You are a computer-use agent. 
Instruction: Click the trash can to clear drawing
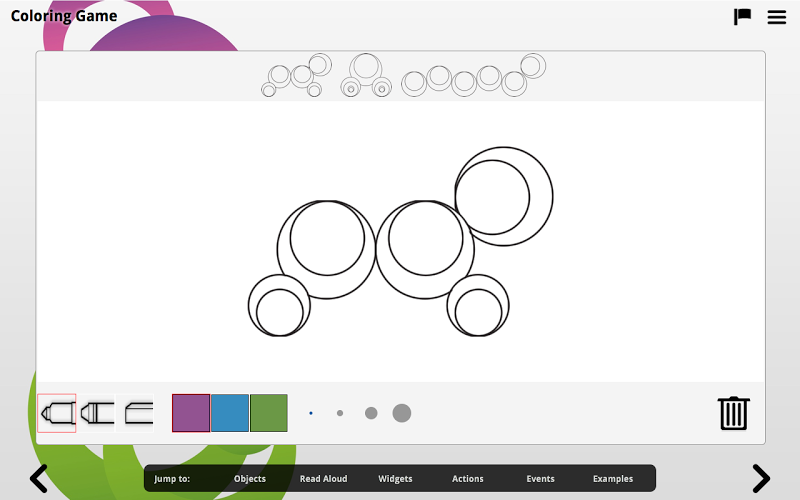pyautogui.click(x=734, y=413)
